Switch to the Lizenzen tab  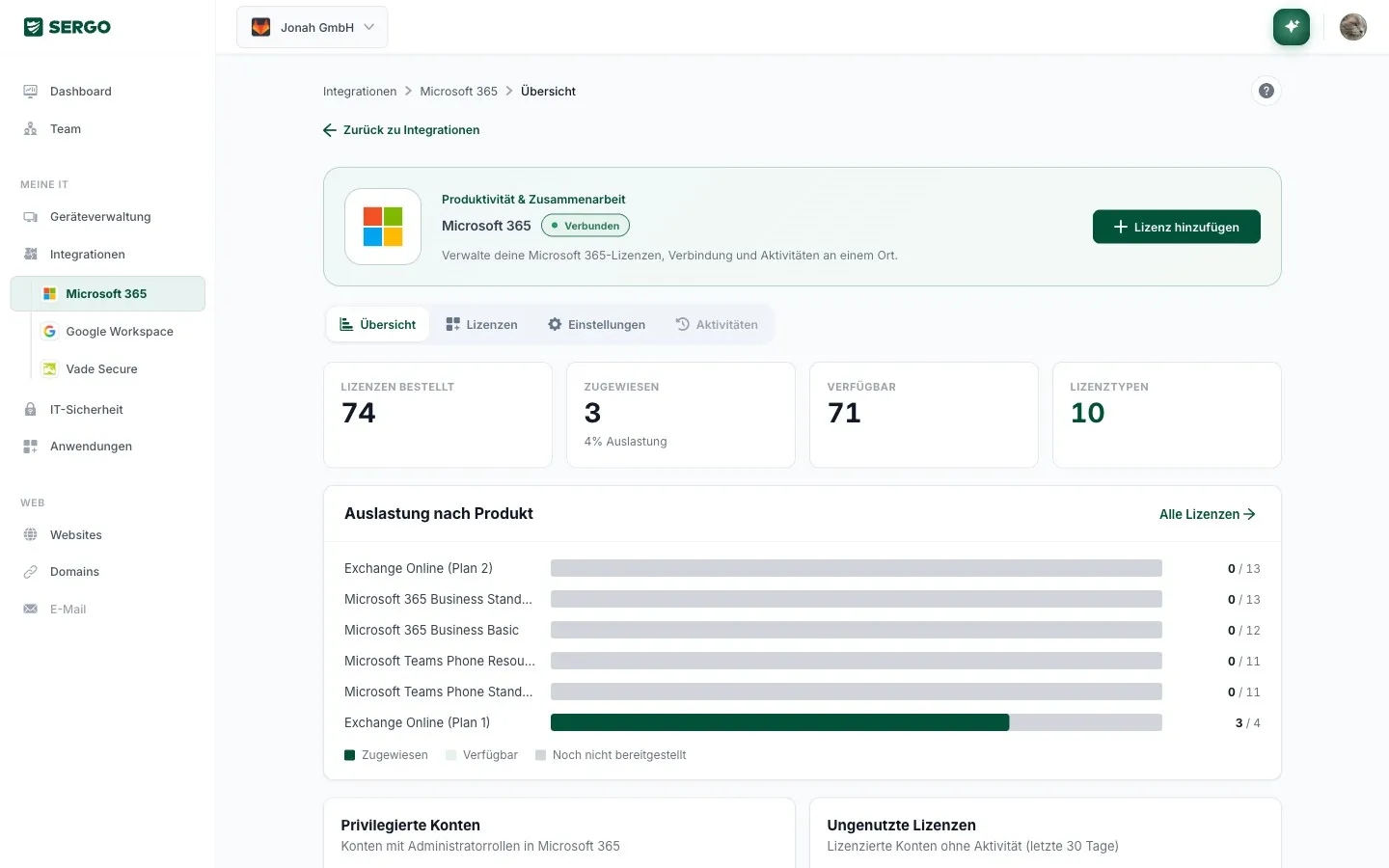click(481, 325)
